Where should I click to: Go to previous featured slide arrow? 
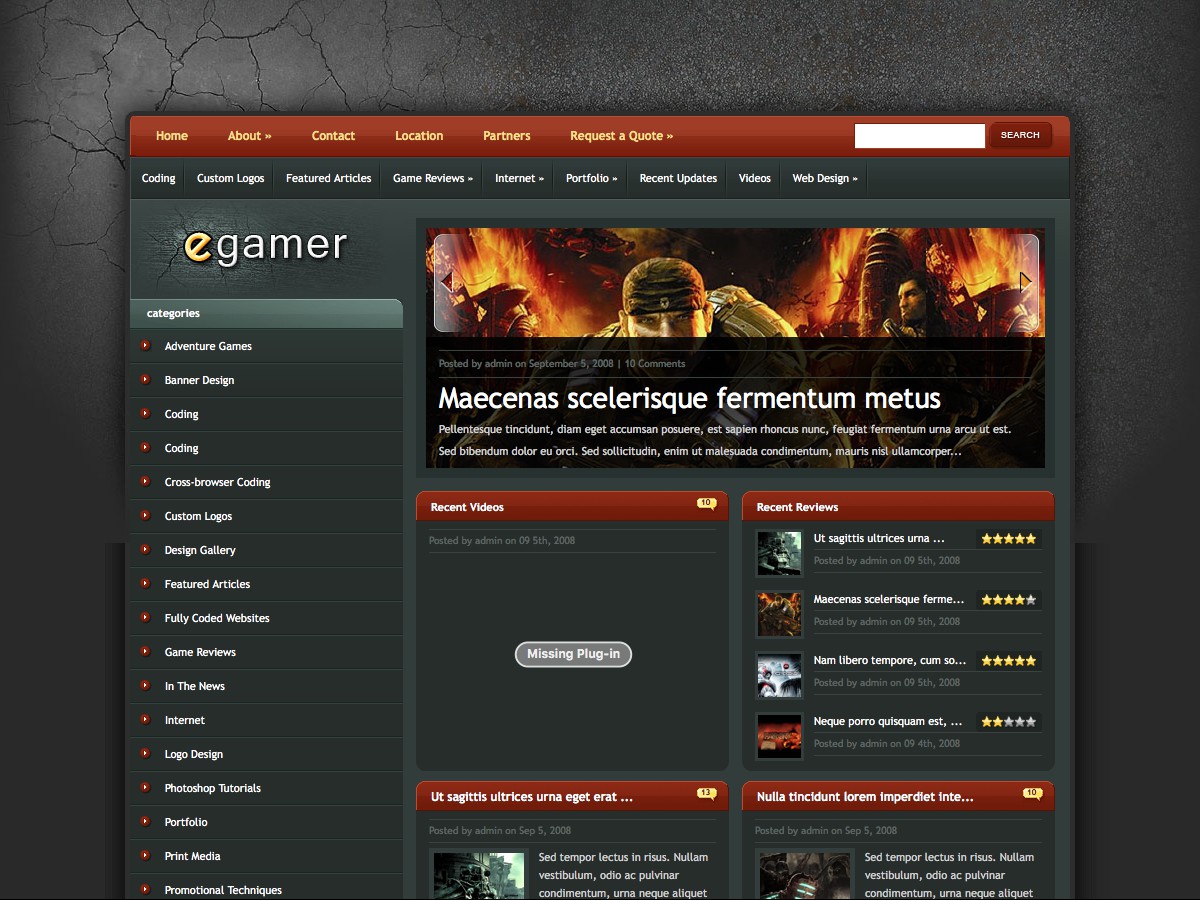[x=447, y=282]
